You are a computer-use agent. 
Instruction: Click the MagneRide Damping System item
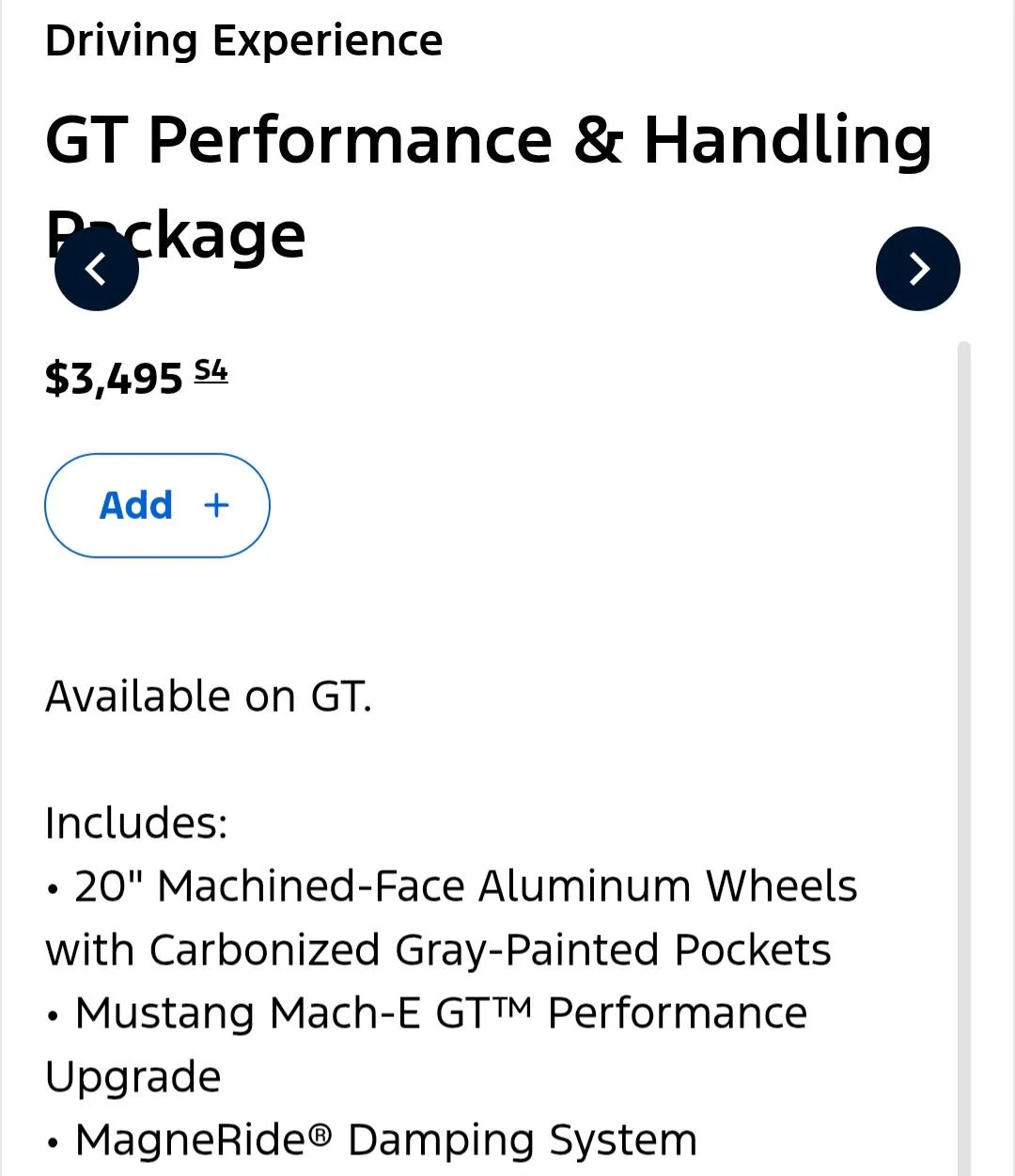point(386,1140)
